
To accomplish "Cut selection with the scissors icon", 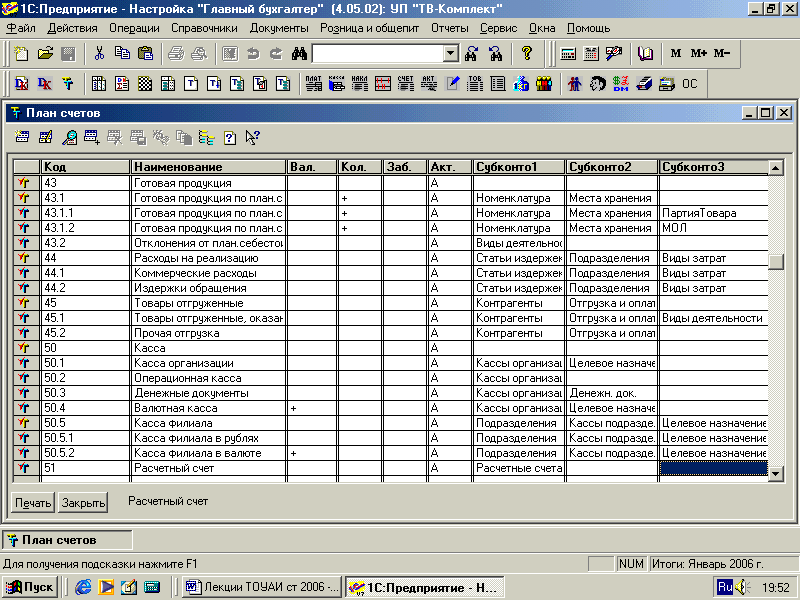I will click(x=99, y=54).
